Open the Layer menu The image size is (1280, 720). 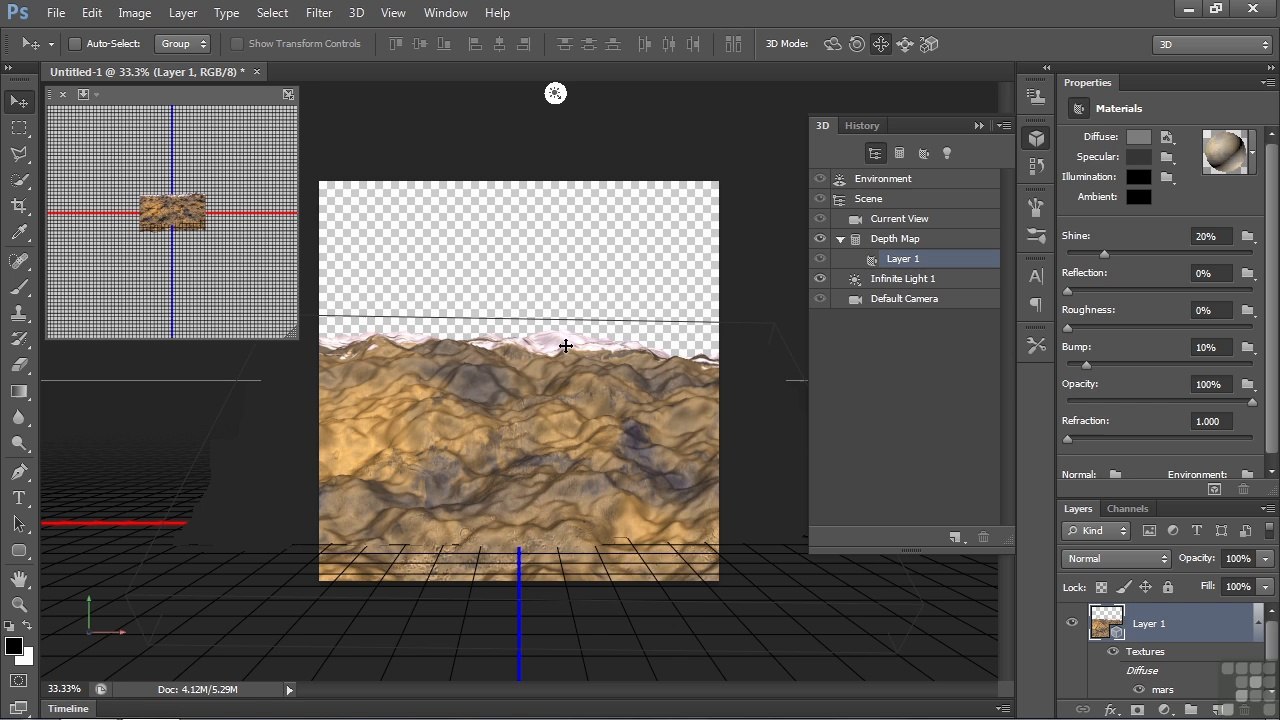[182, 13]
